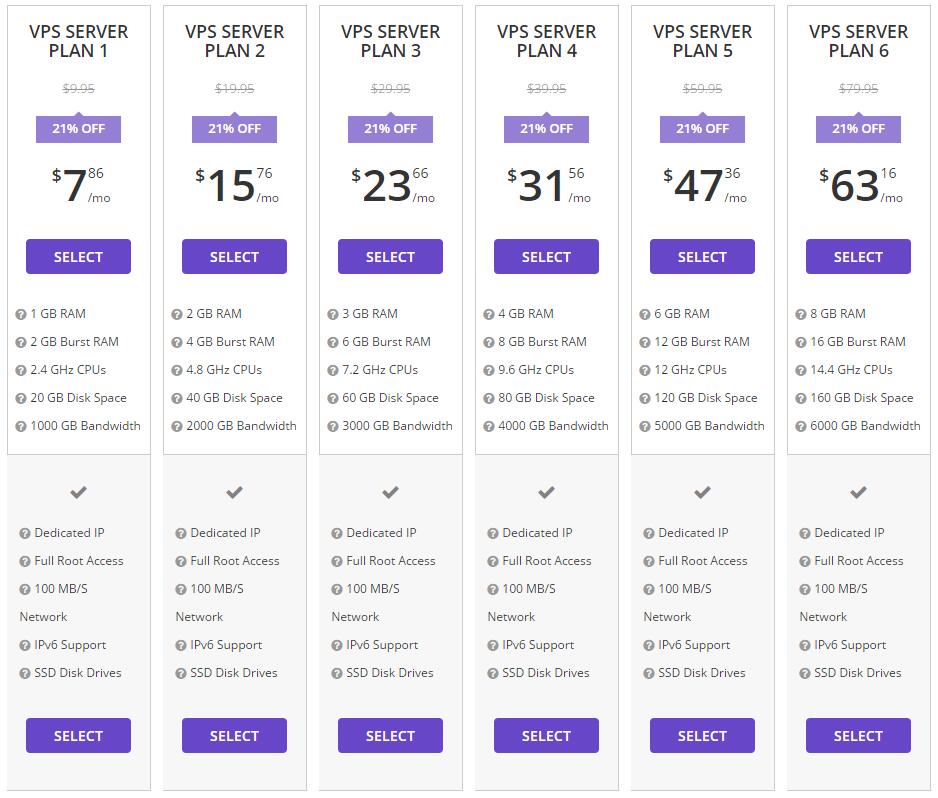This screenshot has height=798, width=938.
Task: Click the bottom Select button for Plan 2
Action: tap(234, 735)
